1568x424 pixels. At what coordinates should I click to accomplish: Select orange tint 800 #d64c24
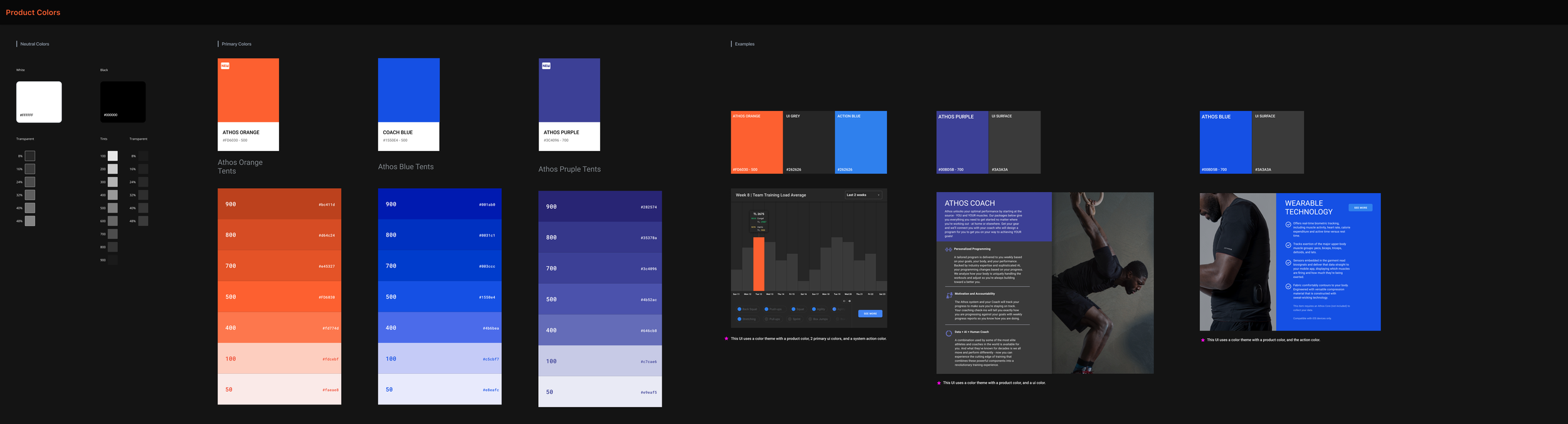click(279, 235)
